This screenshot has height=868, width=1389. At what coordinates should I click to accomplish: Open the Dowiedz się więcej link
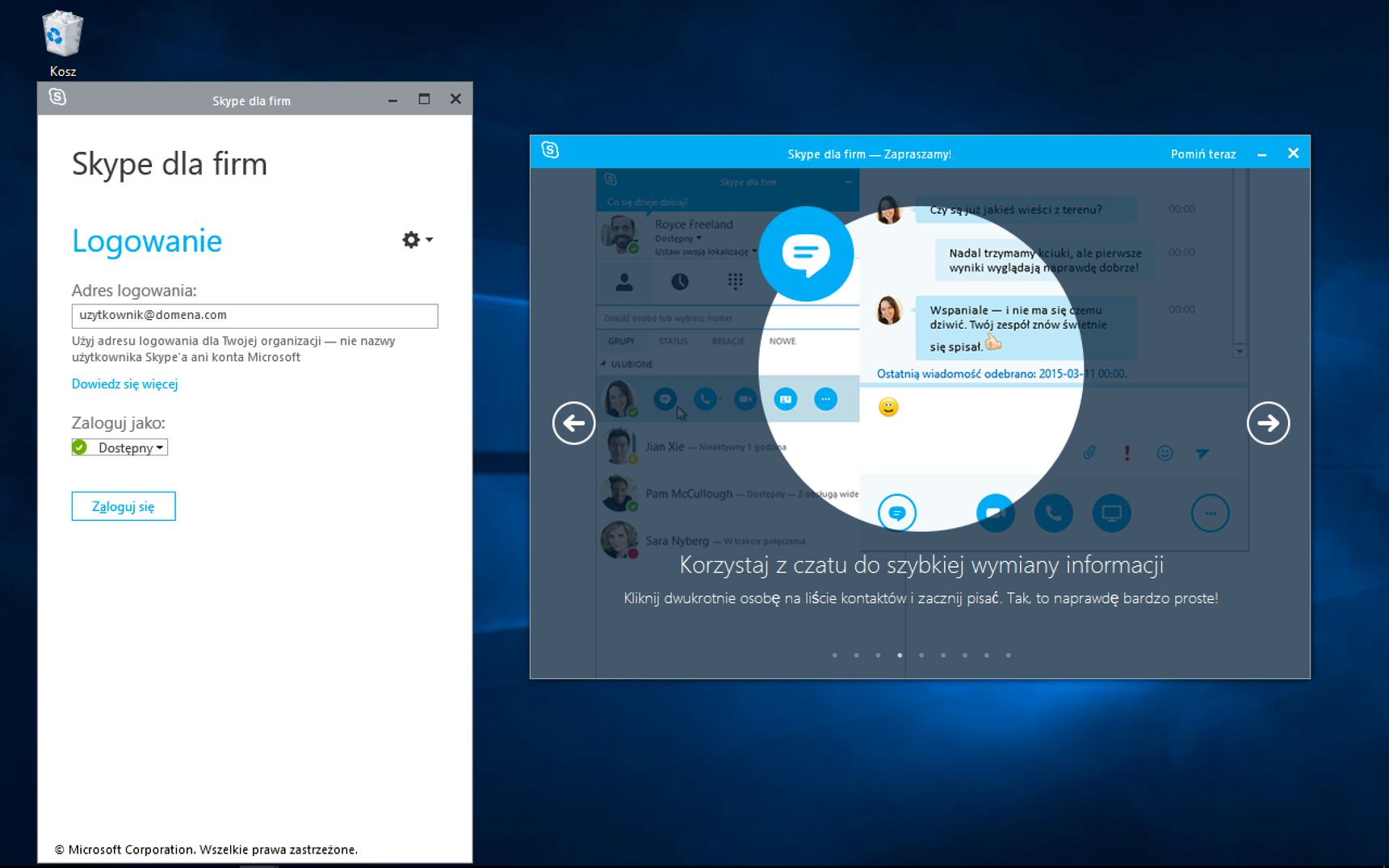pyautogui.click(x=124, y=384)
